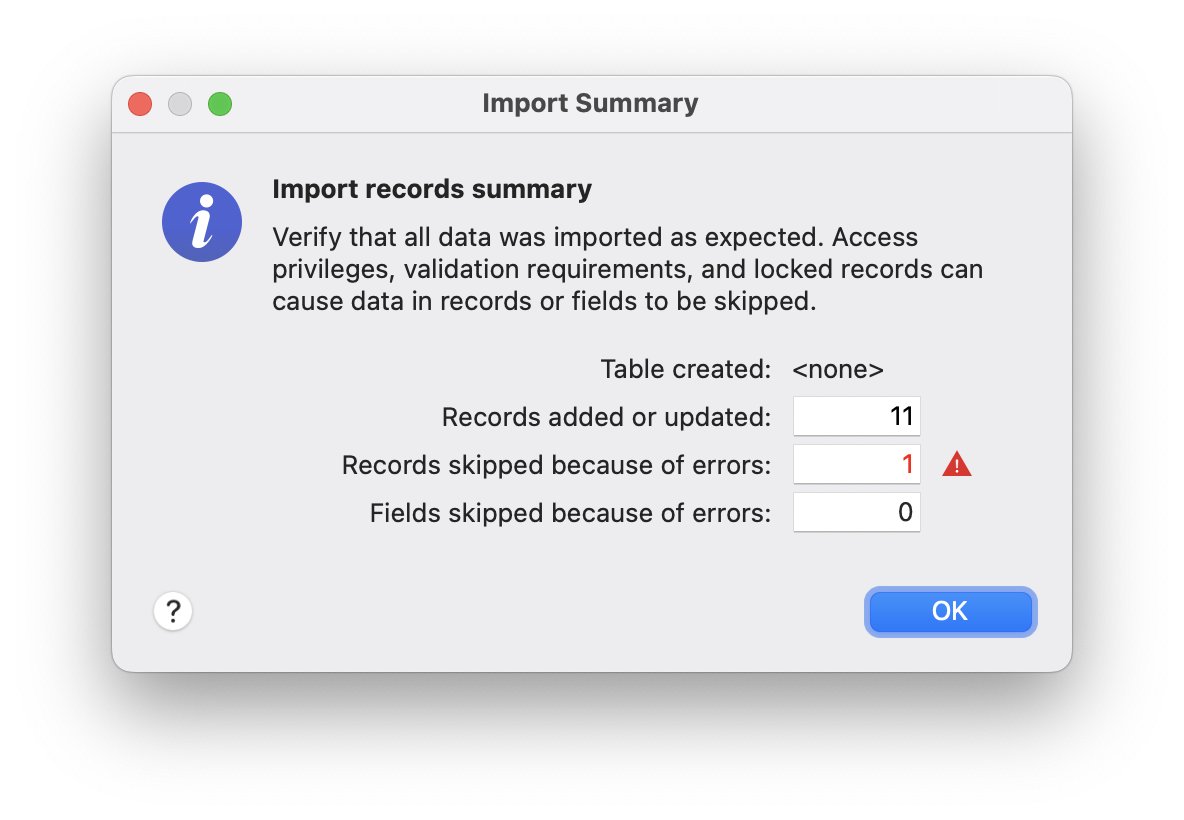The height and width of the screenshot is (820, 1184).
Task: Click the "<none>" table created value
Action: (838, 369)
